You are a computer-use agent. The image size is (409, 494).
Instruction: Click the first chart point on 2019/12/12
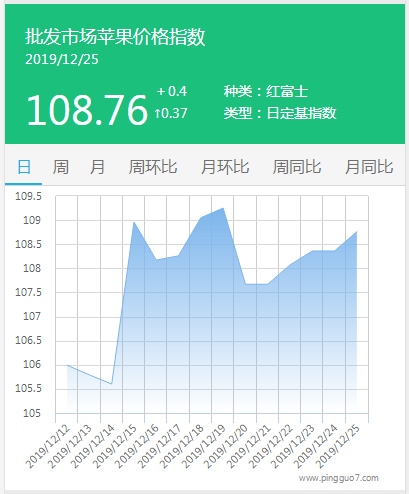click(x=67, y=365)
